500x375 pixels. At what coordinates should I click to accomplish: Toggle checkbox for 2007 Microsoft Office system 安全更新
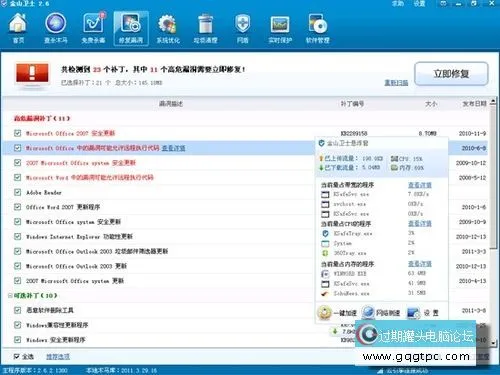point(17,163)
